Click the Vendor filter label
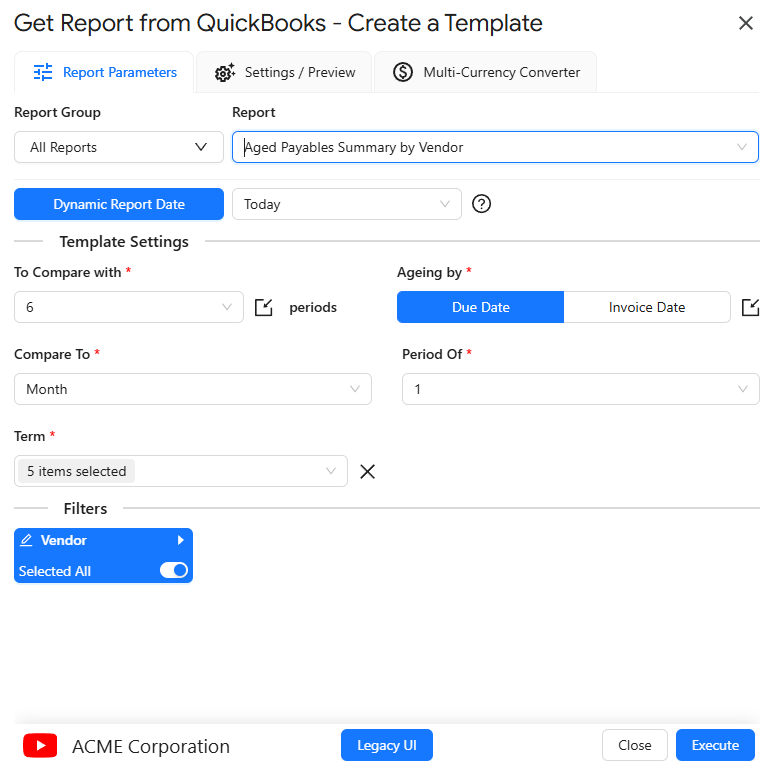The height and width of the screenshot is (769, 770). [x=63, y=540]
